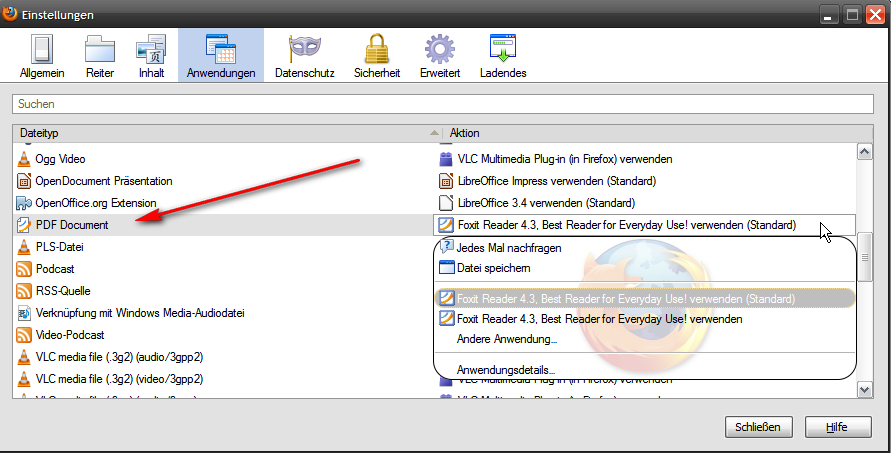The height and width of the screenshot is (453, 891).
Task: Click the scrollbar down arrow
Action: pyautogui.click(x=865, y=389)
